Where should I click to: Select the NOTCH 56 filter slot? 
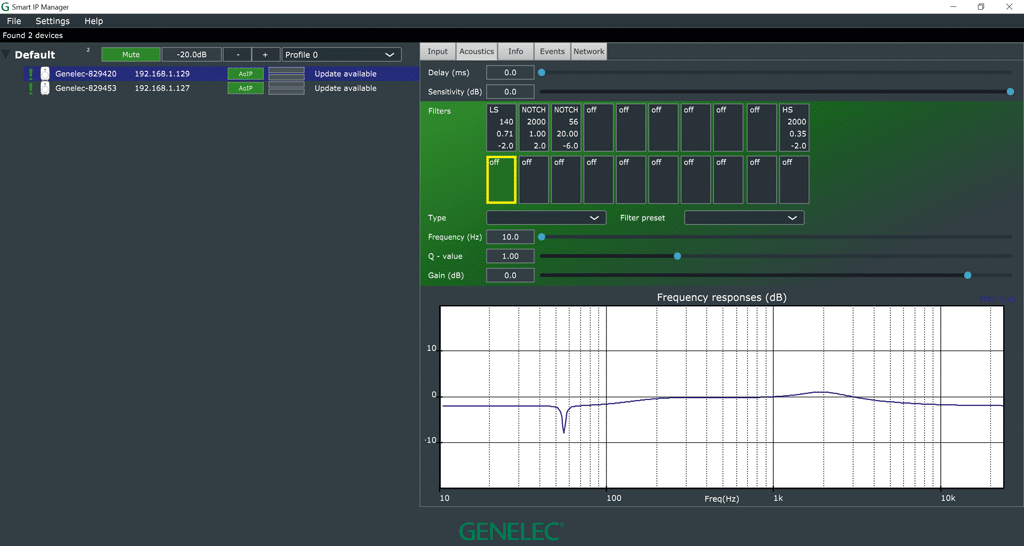coord(566,127)
